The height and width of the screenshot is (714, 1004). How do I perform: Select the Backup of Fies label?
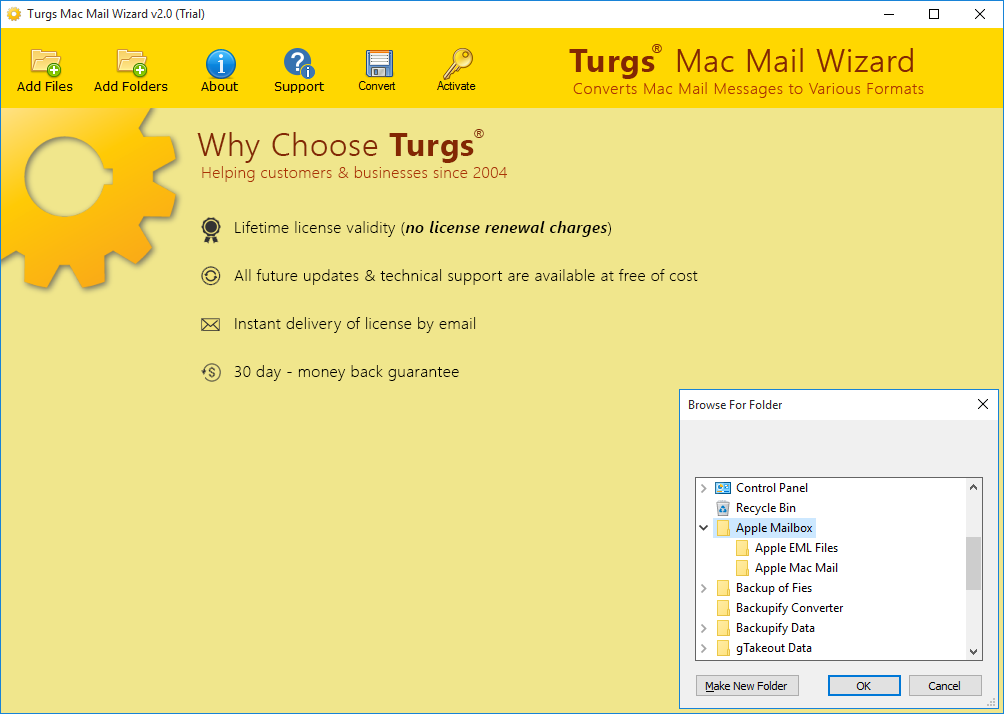click(x=773, y=588)
